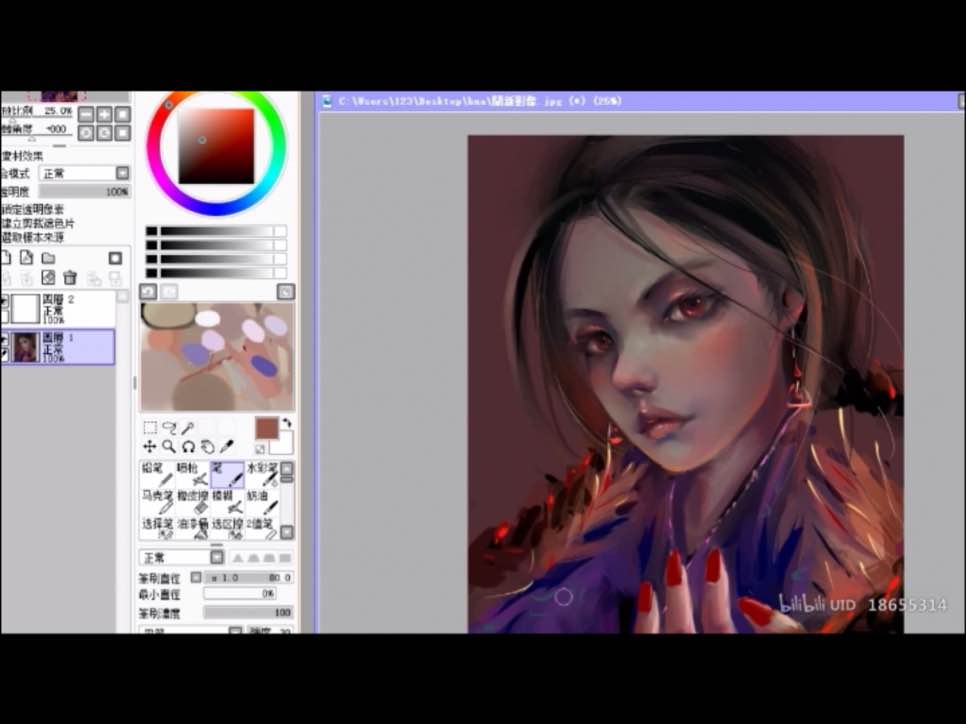This screenshot has width=966, height=724.
Task: Rotate the canvas view counterclockwise
Action: [86, 132]
